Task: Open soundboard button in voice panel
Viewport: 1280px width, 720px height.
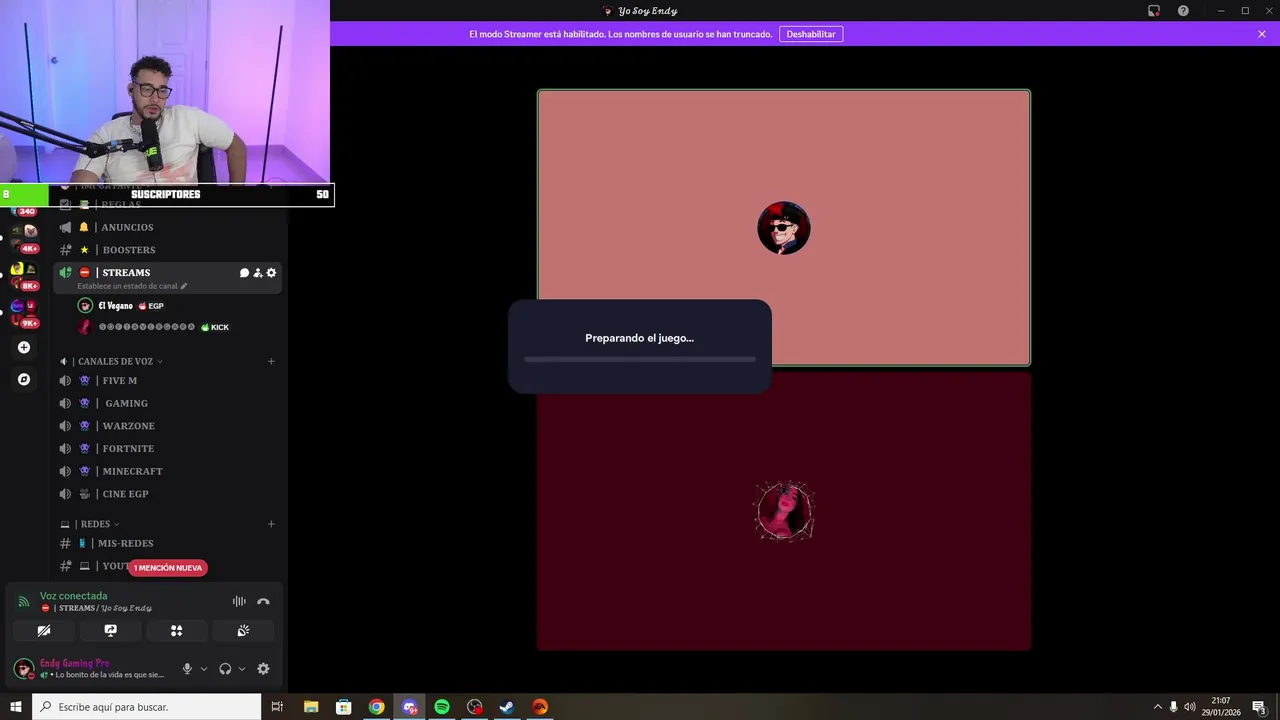Action: pyautogui.click(x=243, y=631)
